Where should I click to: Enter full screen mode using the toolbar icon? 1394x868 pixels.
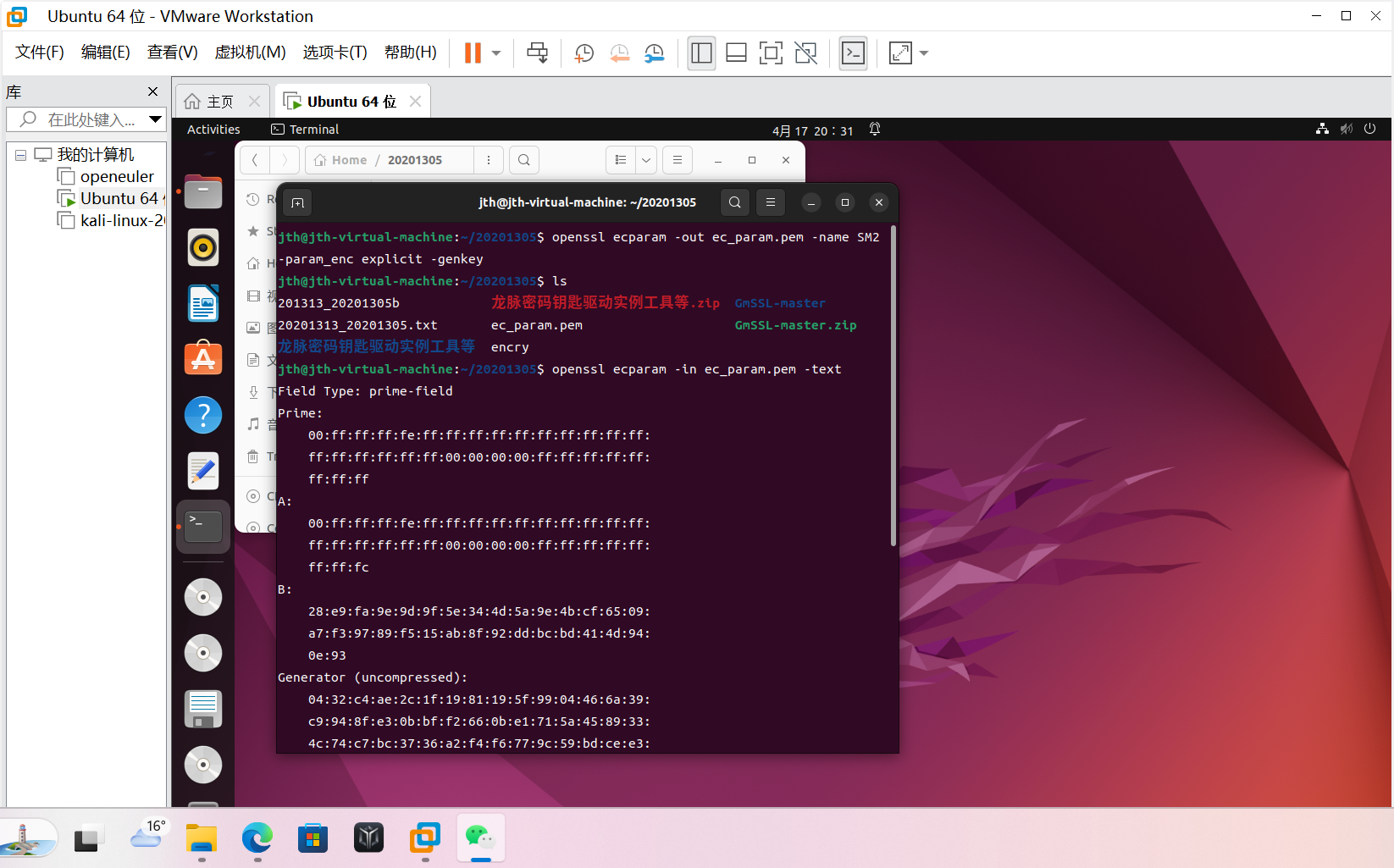pos(771,53)
